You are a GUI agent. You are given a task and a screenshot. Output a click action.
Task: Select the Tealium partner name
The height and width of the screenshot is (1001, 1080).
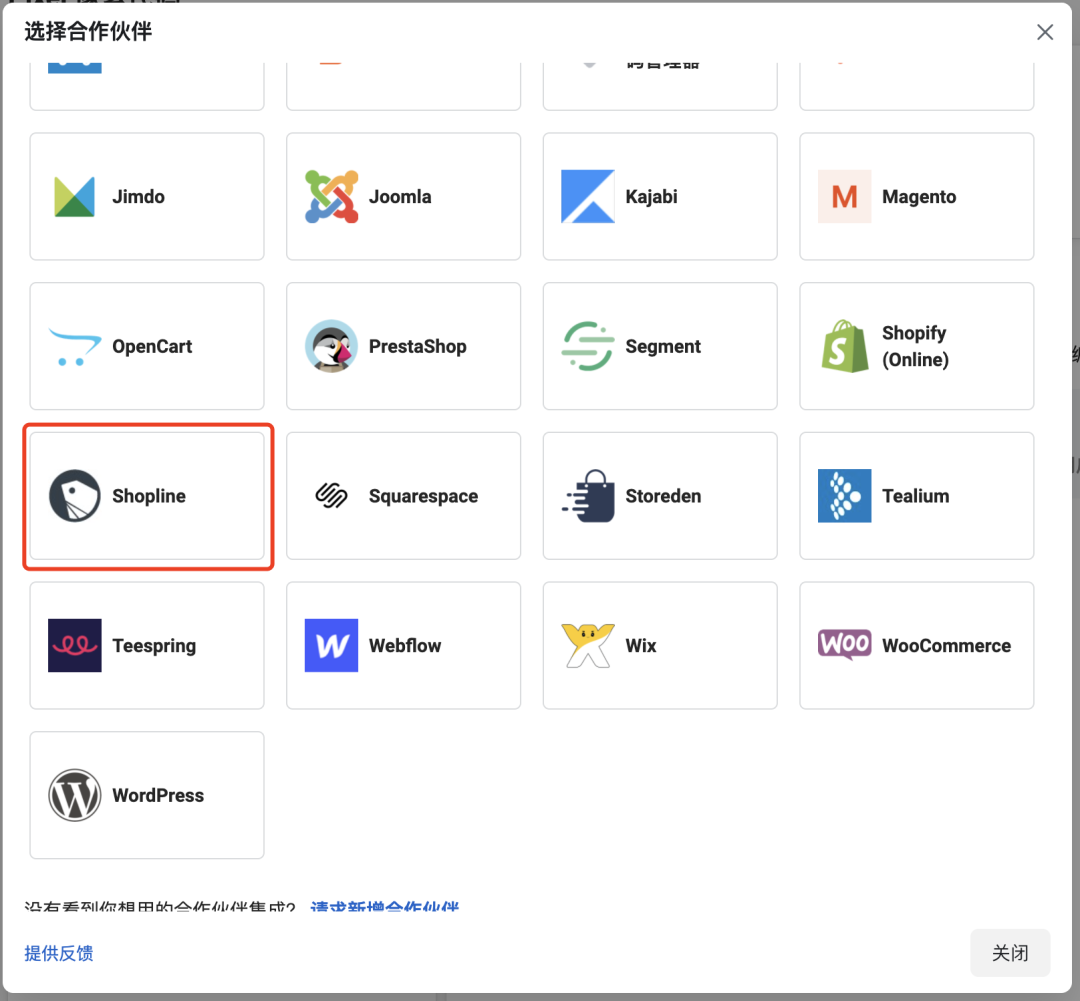[x=915, y=496]
